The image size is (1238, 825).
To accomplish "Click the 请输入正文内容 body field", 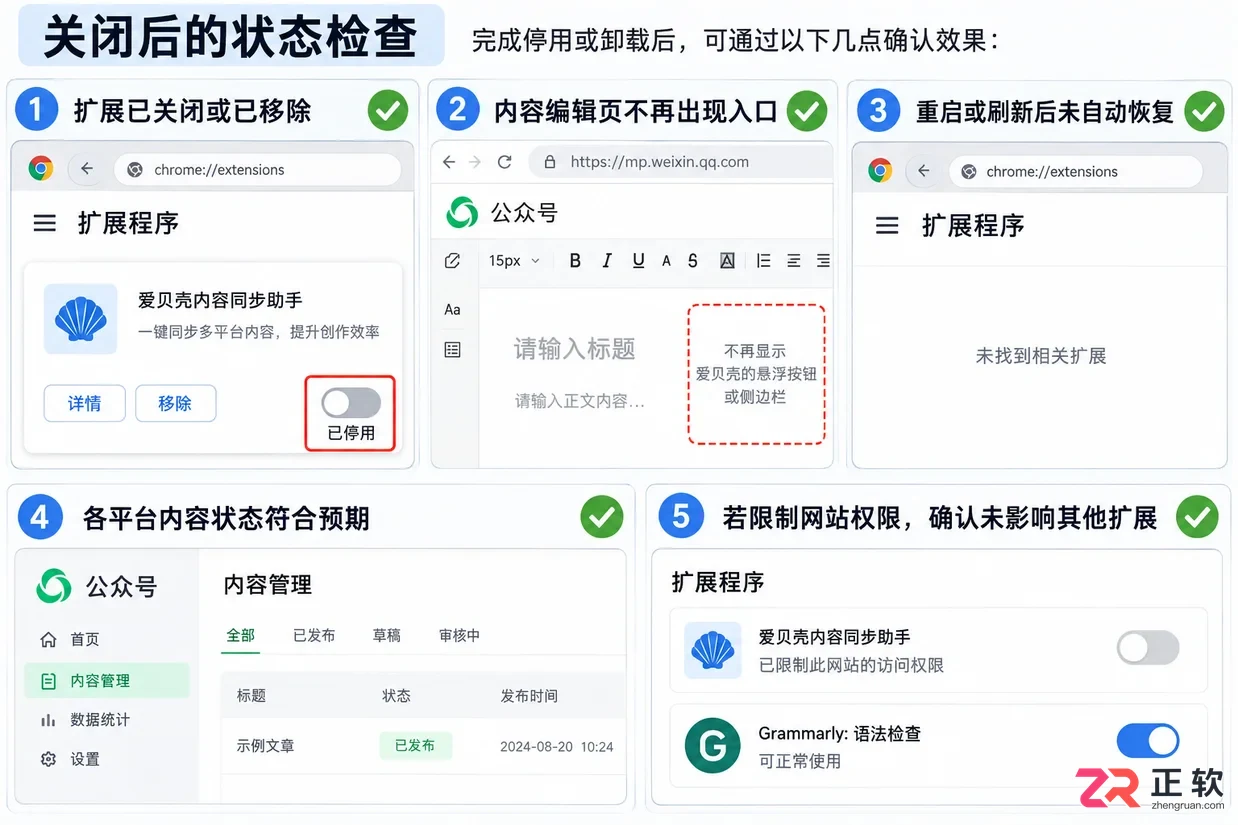I will pyautogui.click(x=580, y=401).
